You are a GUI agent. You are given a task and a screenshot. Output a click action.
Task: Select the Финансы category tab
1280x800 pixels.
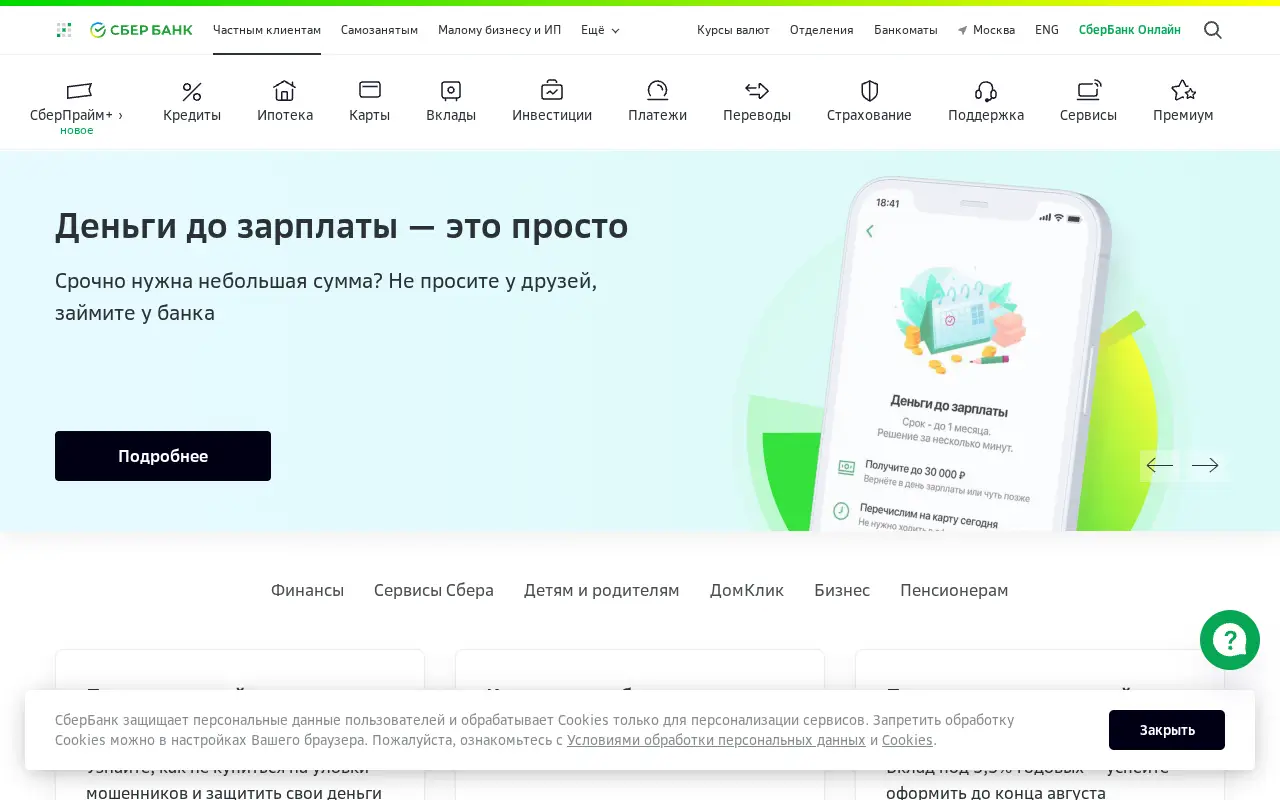point(307,590)
